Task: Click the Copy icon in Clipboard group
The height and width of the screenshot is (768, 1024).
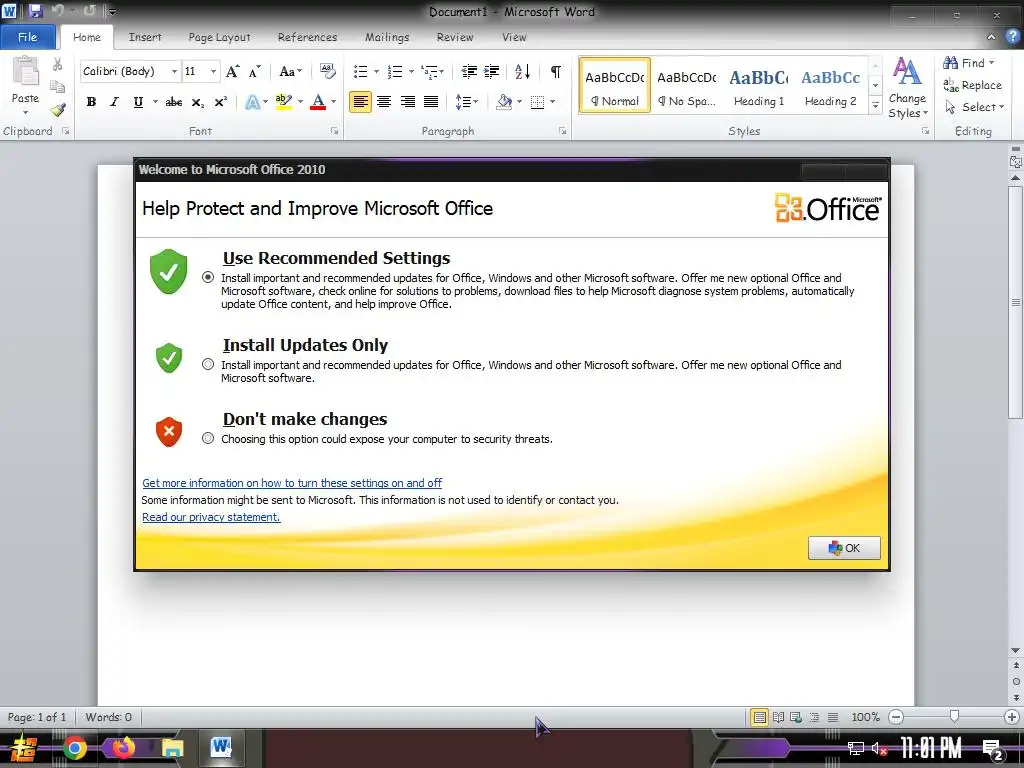Action: coord(57,86)
